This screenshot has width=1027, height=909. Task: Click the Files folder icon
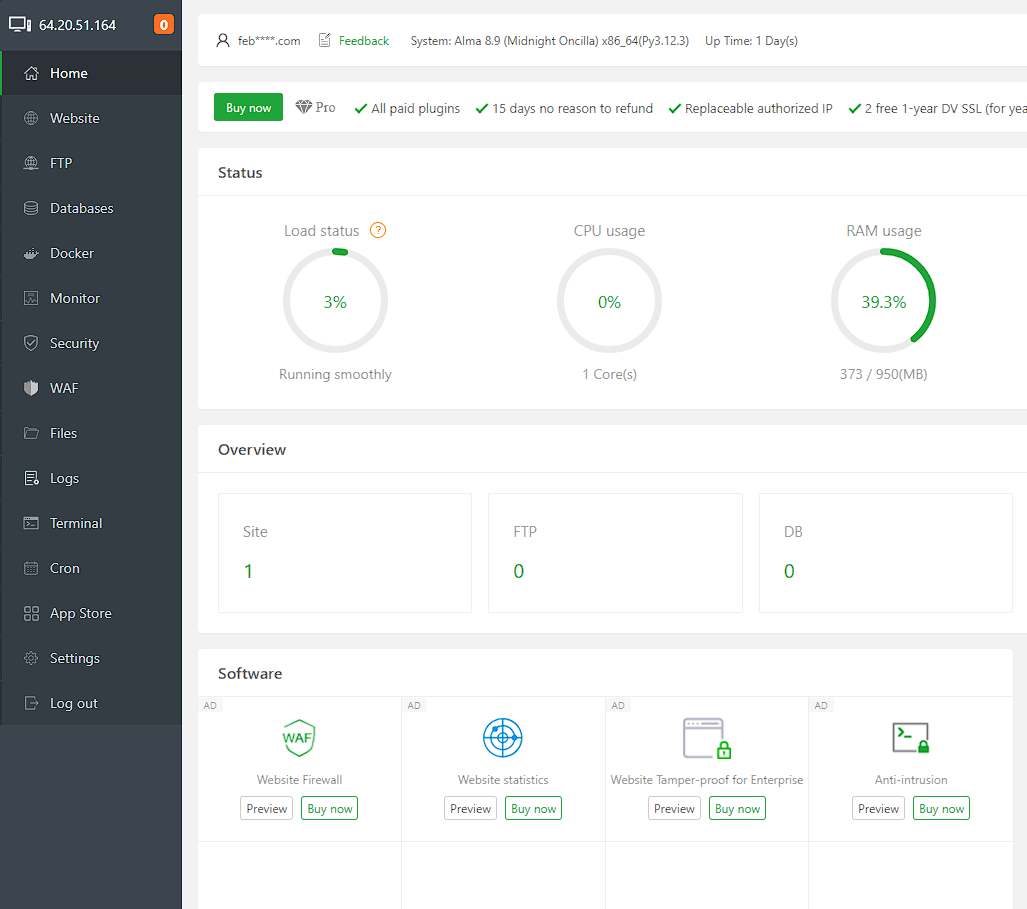point(31,434)
